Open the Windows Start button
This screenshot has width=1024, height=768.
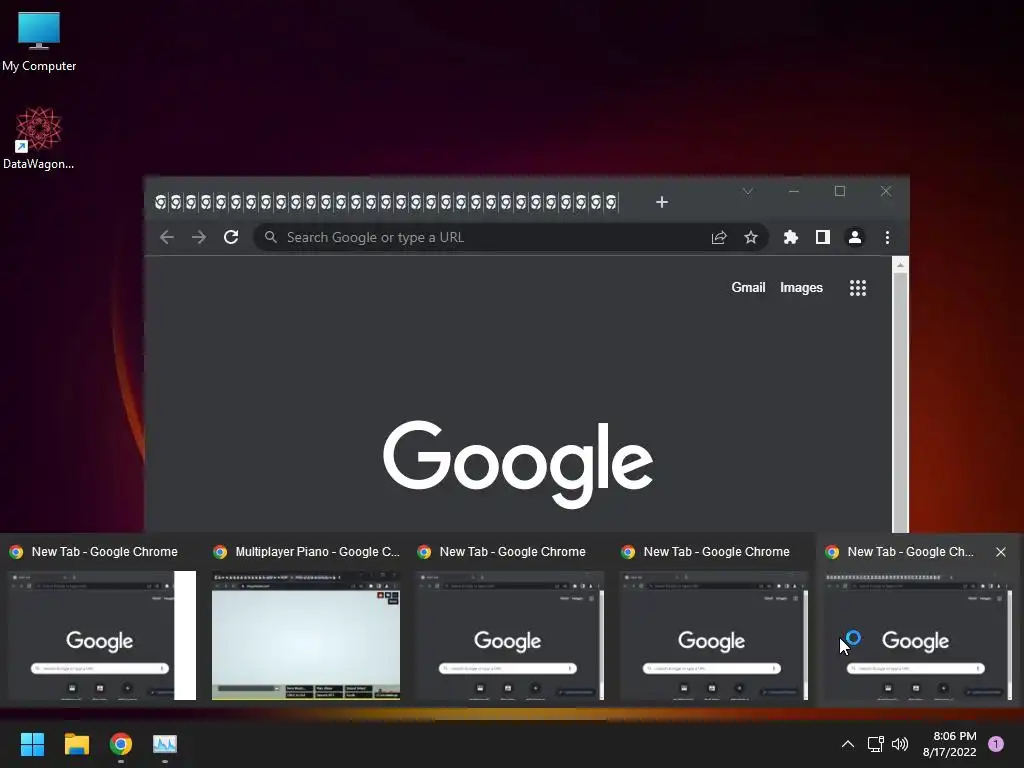(x=32, y=744)
